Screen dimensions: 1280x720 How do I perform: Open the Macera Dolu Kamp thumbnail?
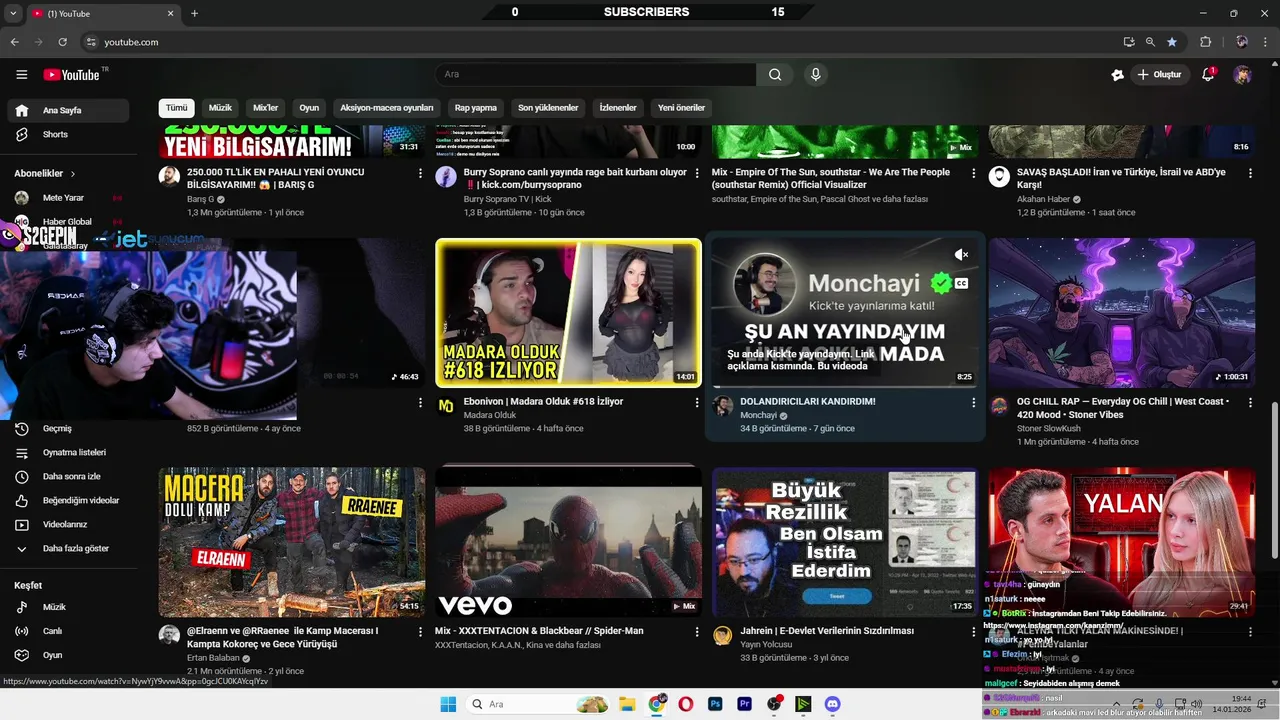[x=291, y=541]
